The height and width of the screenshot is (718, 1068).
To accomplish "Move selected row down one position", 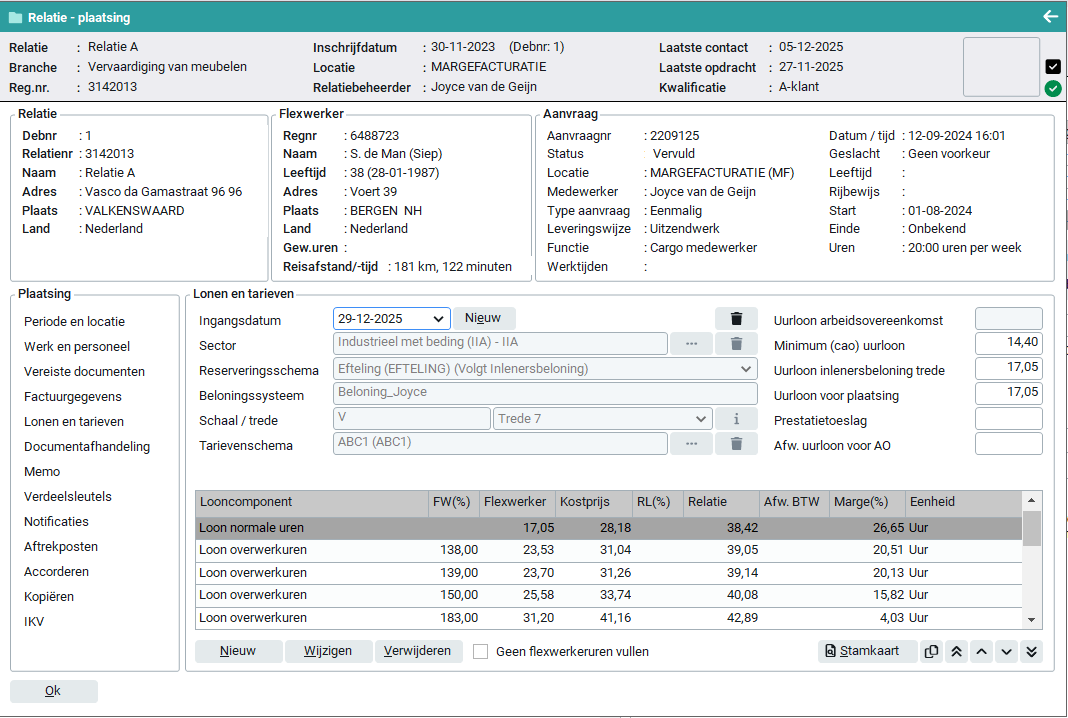I will pos(1007,651).
